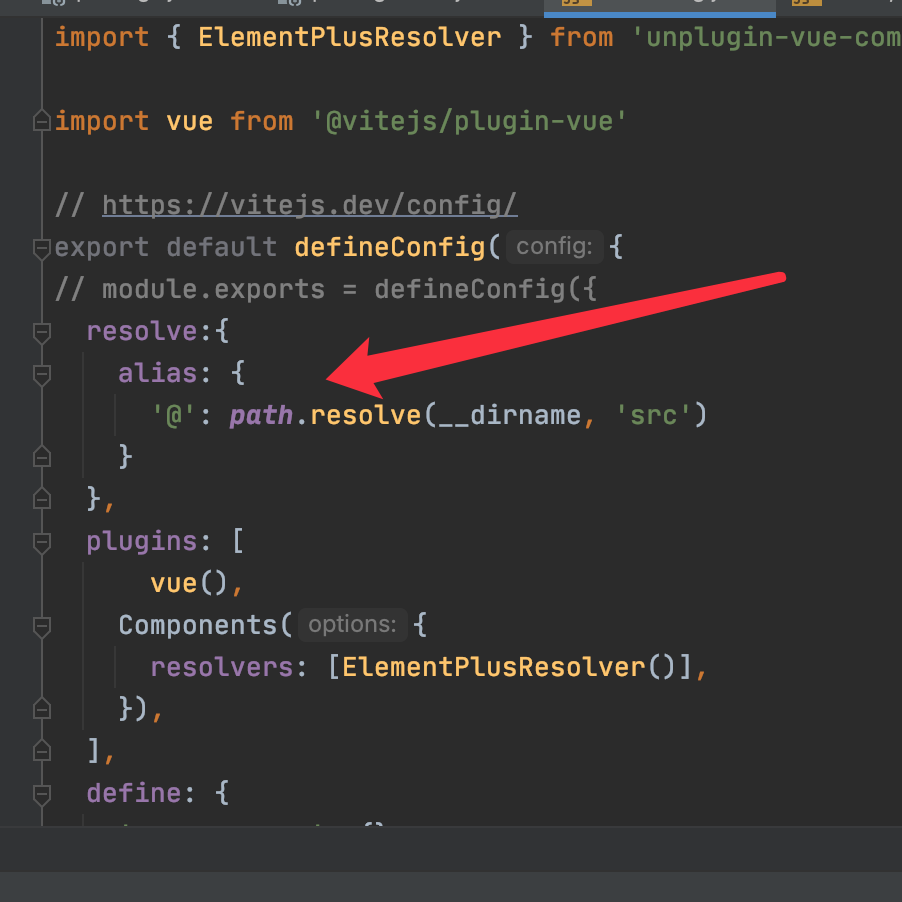The image size is (902, 902).
Task: Click the from keyword on the ElementPlusResolver line
Action: click(582, 37)
